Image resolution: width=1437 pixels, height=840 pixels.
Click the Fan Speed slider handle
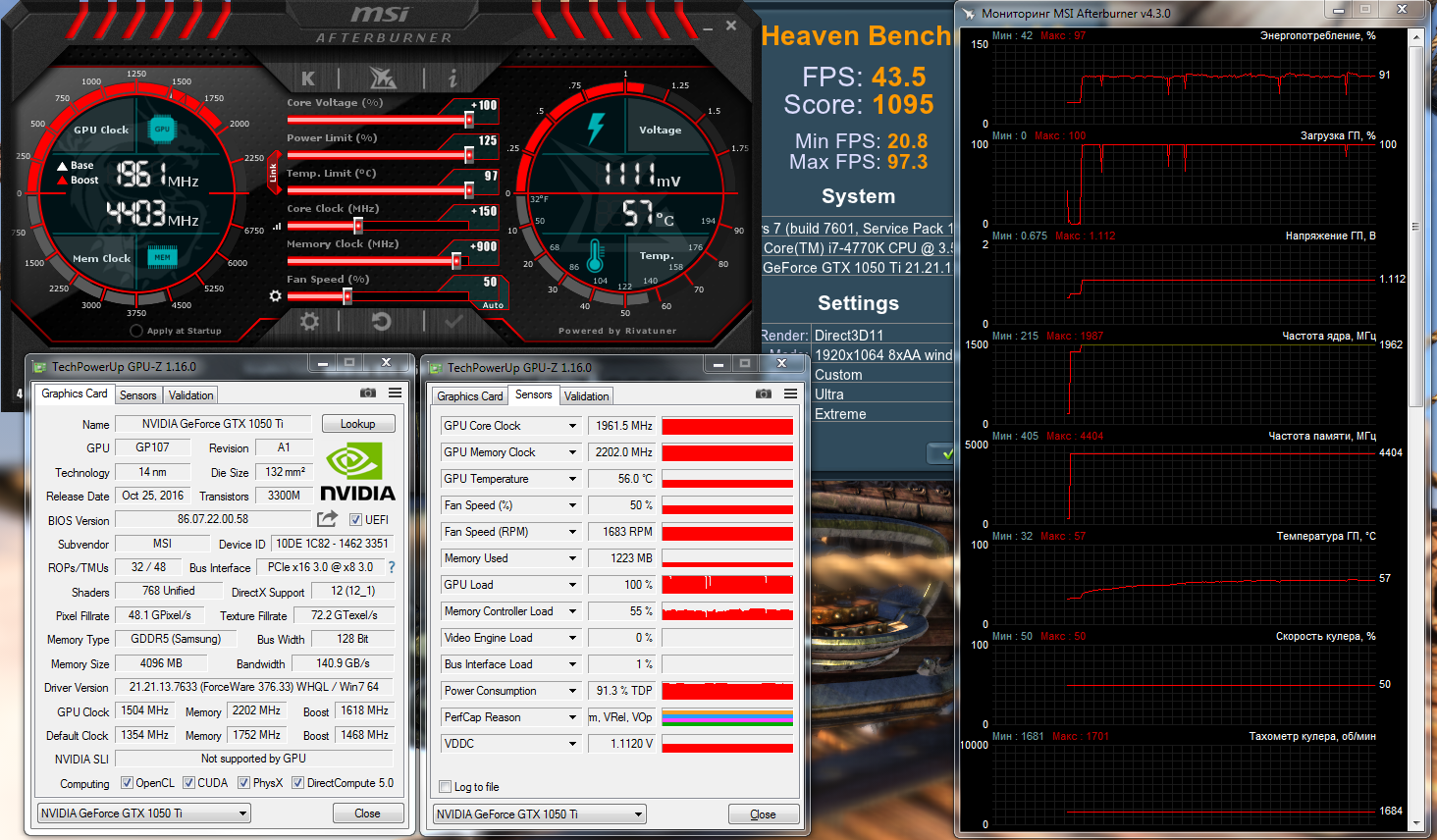(x=347, y=296)
